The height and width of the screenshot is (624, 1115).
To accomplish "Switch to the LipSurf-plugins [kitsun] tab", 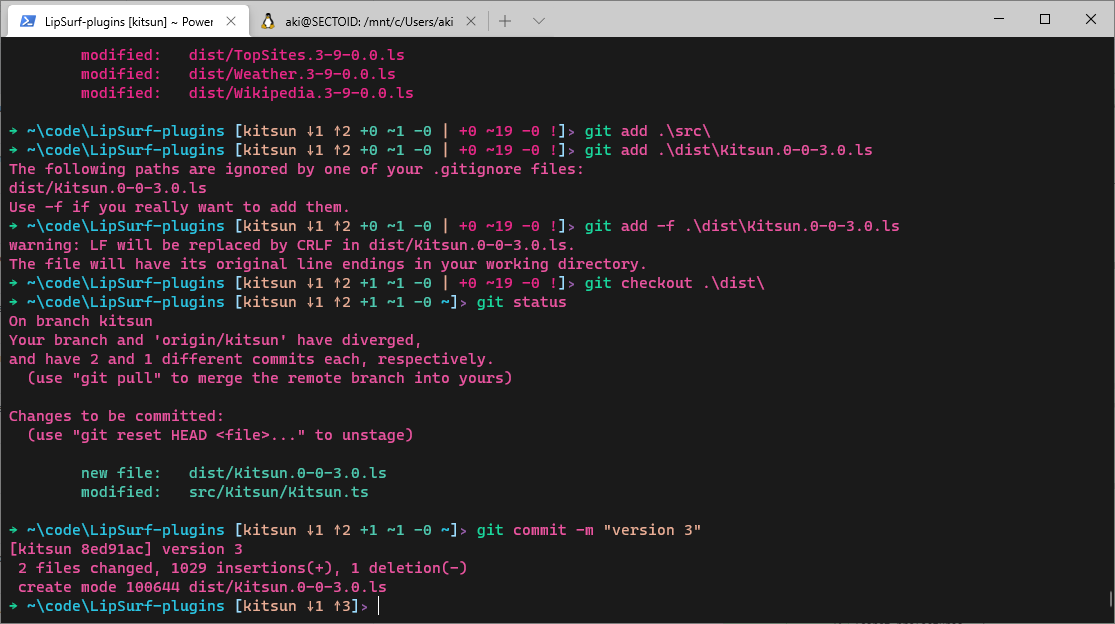I will click(x=128, y=20).
